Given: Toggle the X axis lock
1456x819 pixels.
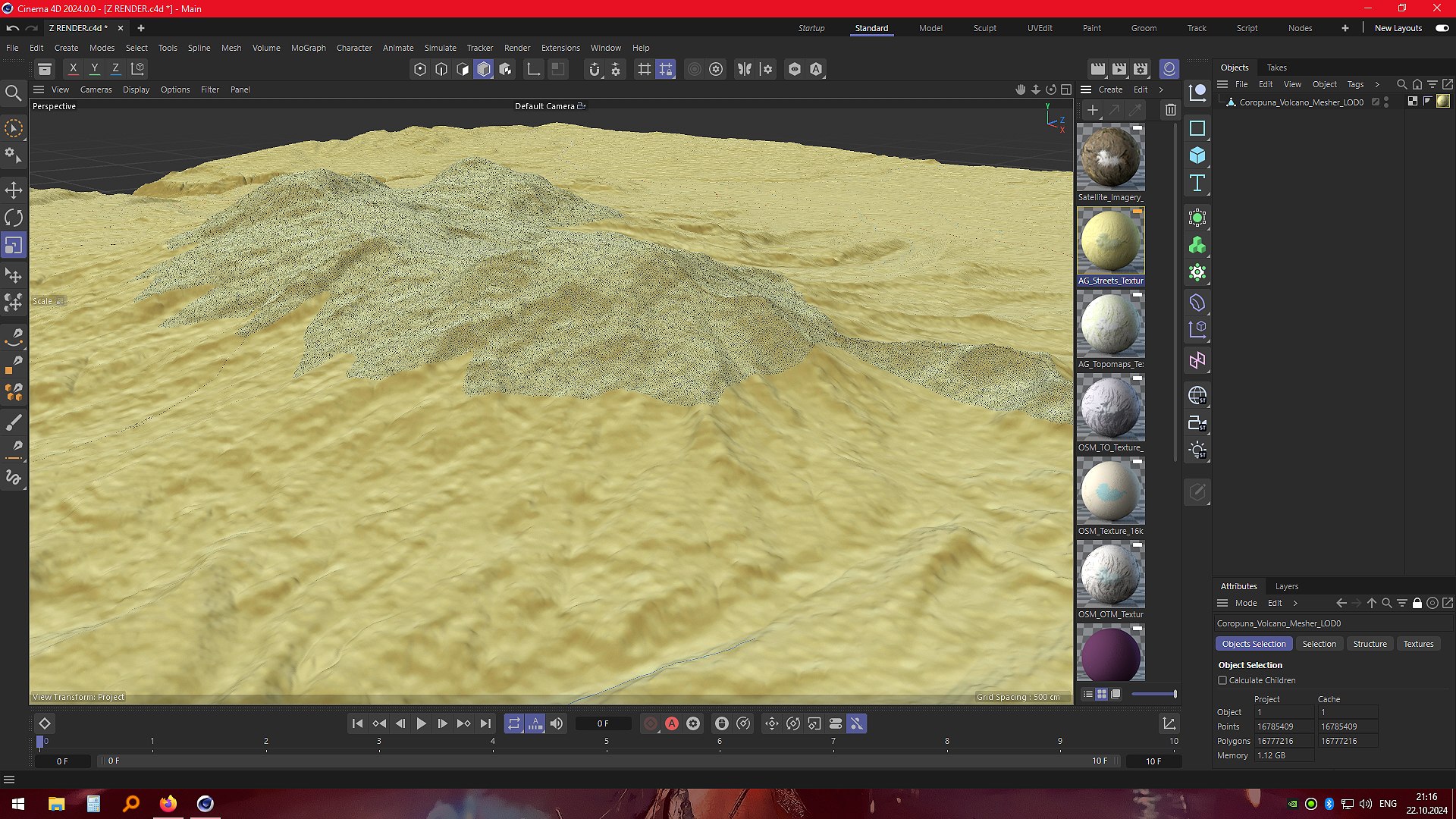Looking at the screenshot, I should click(x=74, y=69).
